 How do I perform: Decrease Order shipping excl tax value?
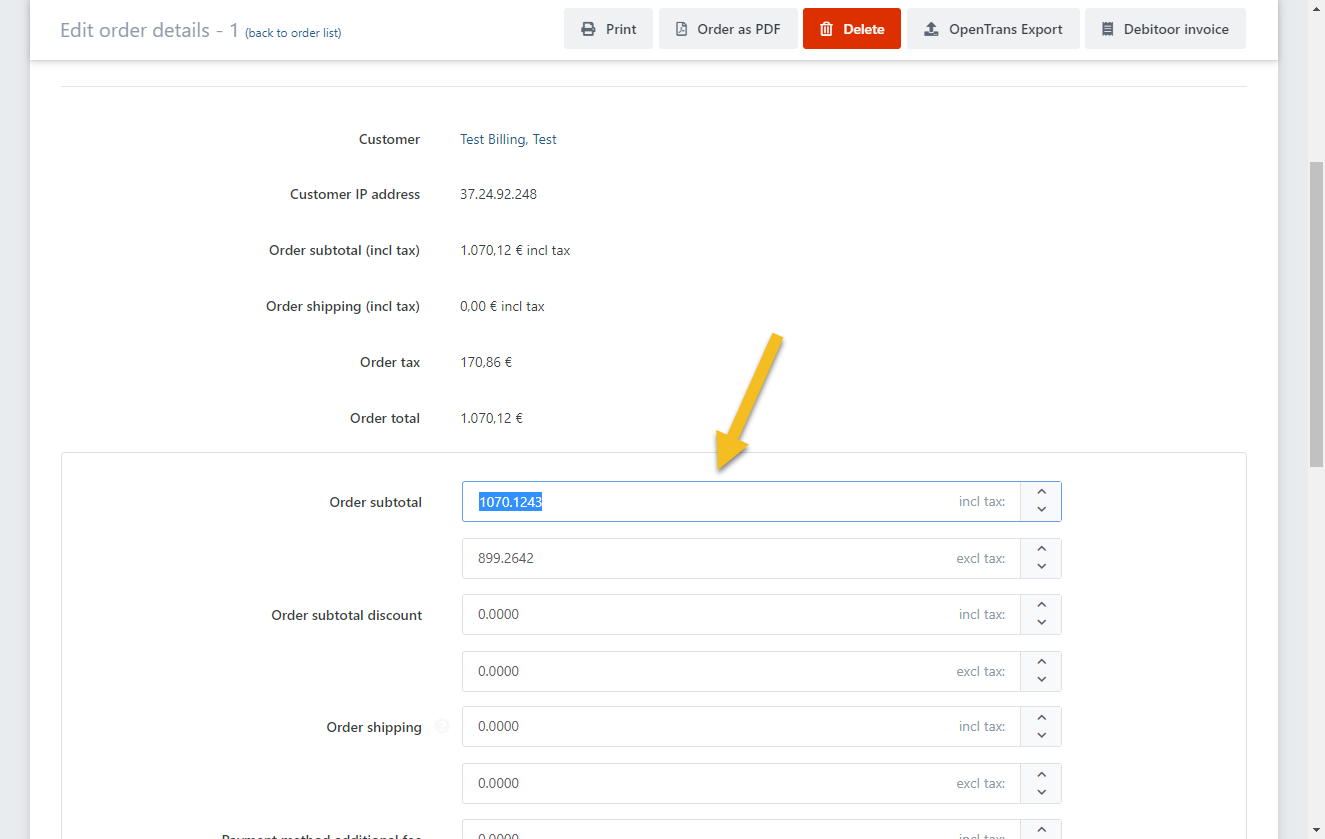click(x=1041, y=792)
